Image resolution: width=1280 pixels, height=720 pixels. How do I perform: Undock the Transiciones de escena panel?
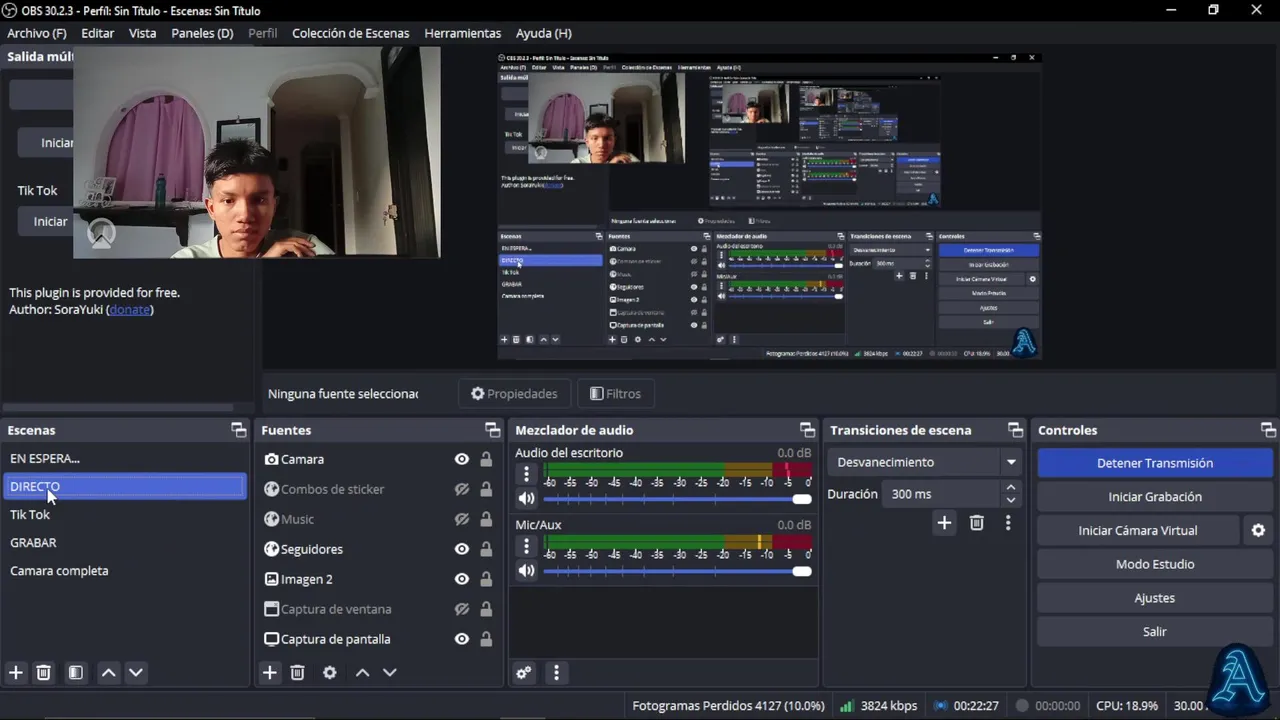tap(1015, 430)
